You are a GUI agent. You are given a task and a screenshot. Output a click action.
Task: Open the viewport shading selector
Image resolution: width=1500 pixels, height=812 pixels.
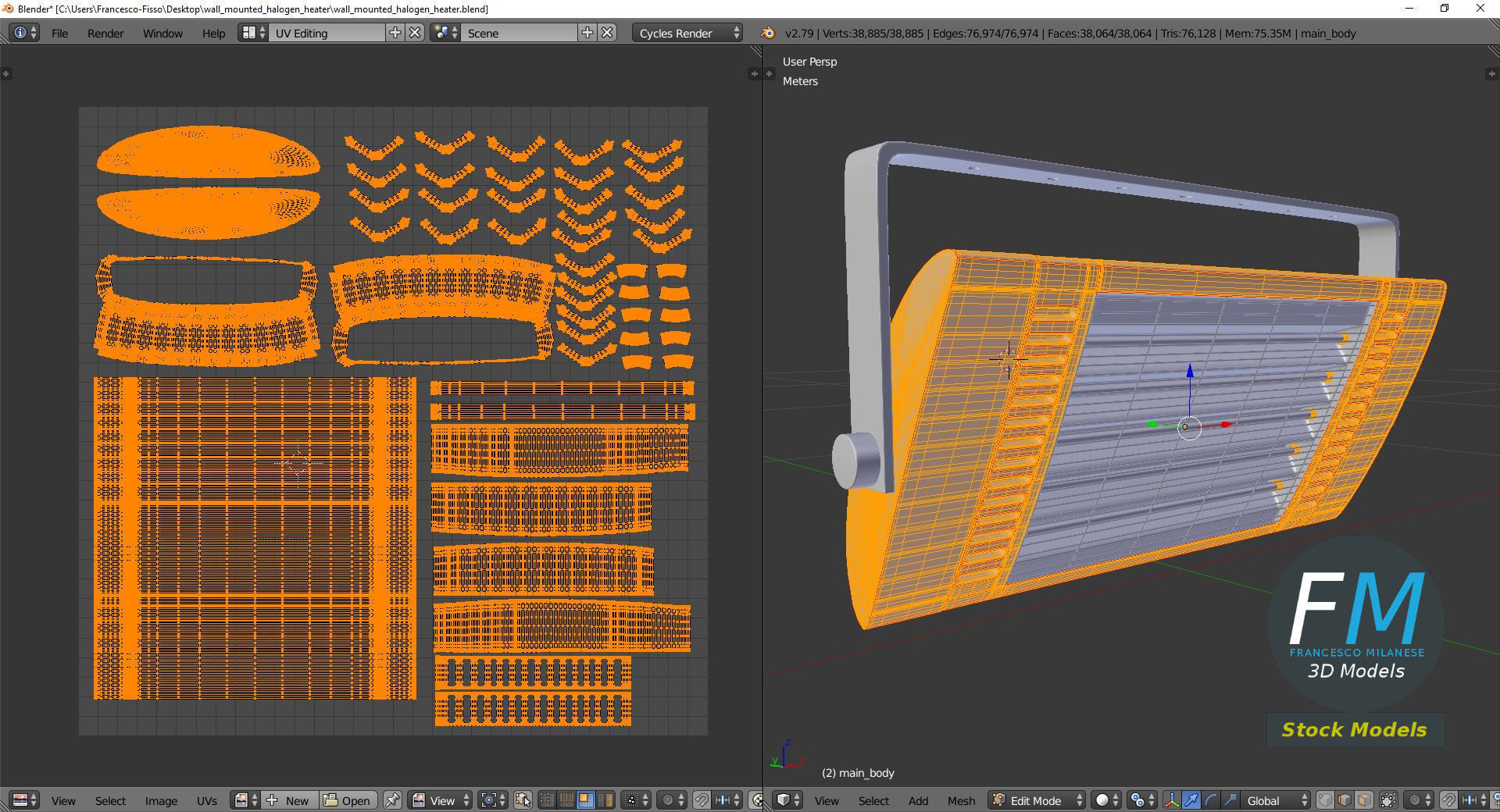tap(1106, 800)
